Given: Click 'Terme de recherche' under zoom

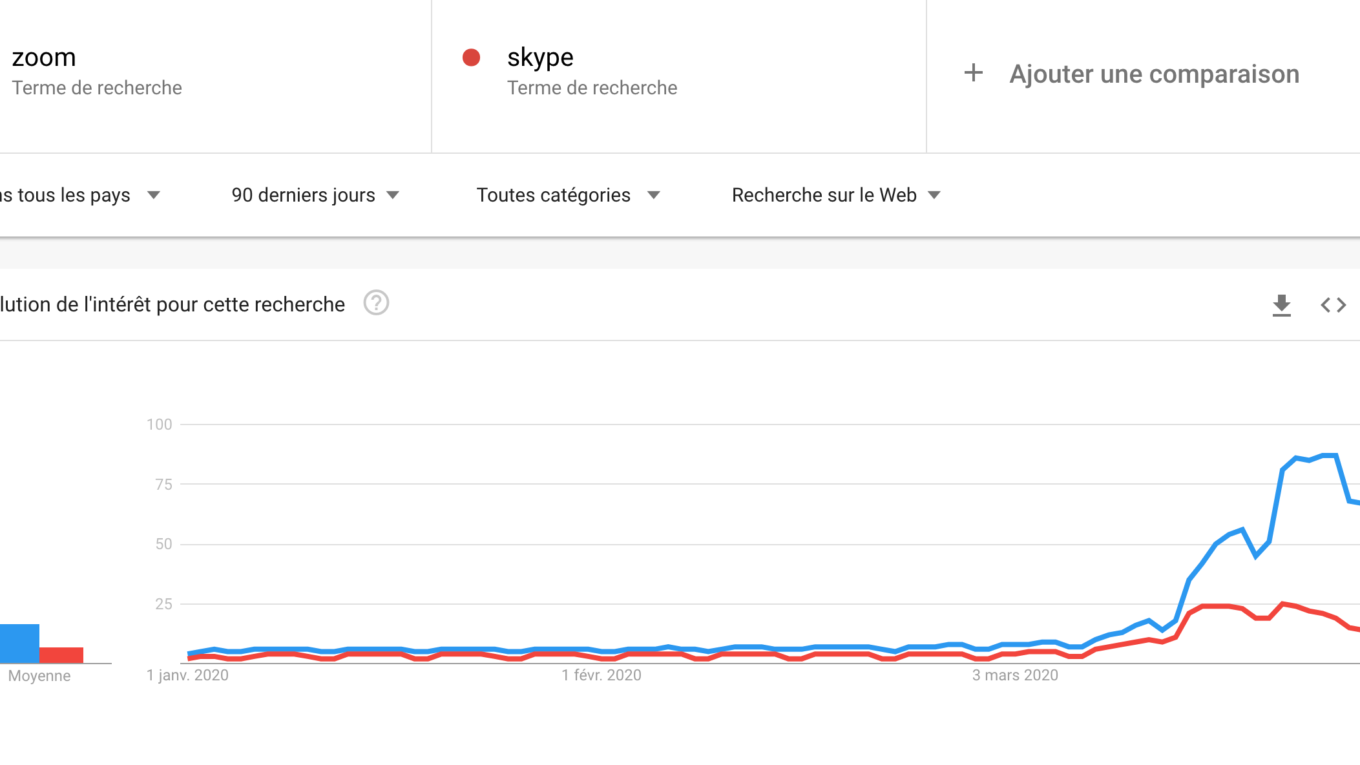Looking at the screenshot, I should point(97,88).
